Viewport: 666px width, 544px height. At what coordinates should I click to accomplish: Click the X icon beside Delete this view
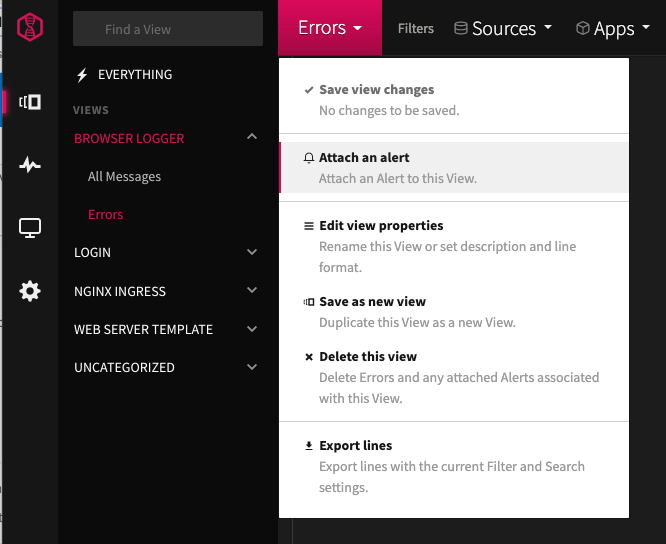(x=309, y=357)
